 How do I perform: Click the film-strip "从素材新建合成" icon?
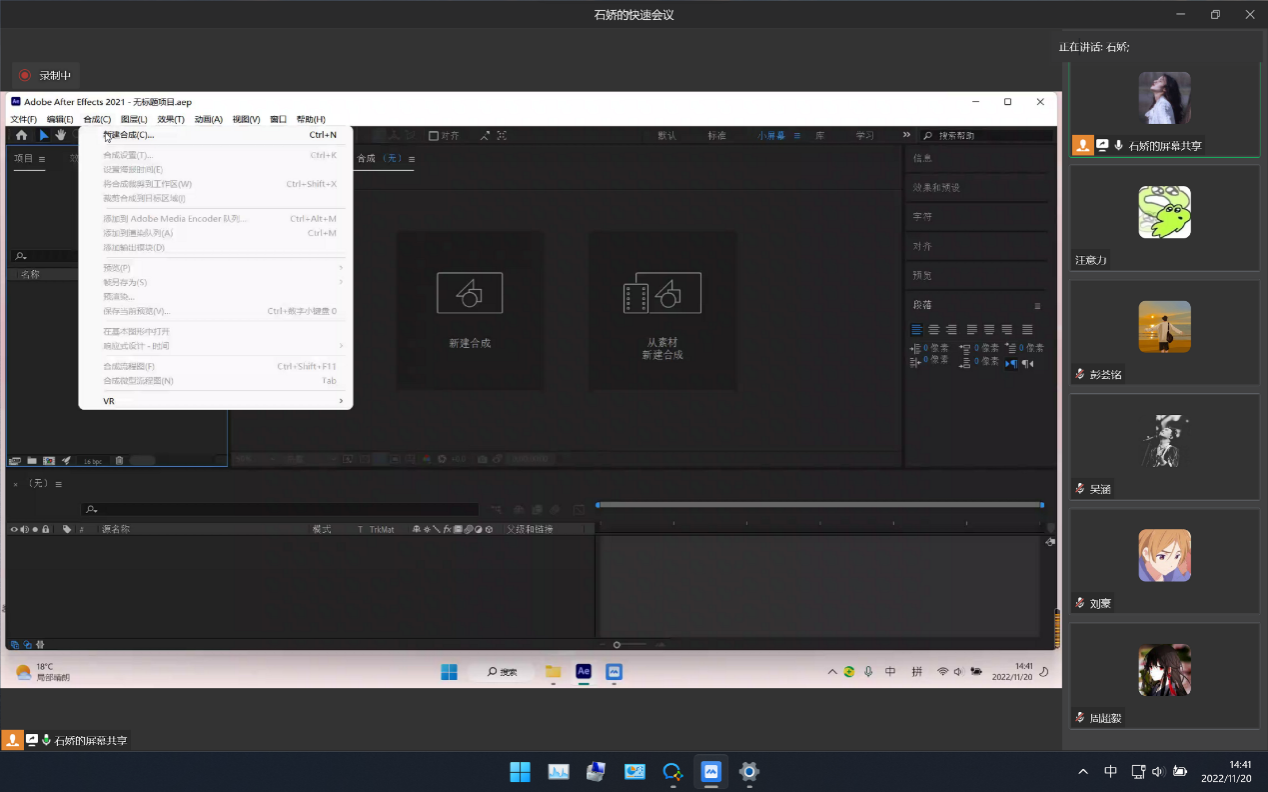coord(662,293)
